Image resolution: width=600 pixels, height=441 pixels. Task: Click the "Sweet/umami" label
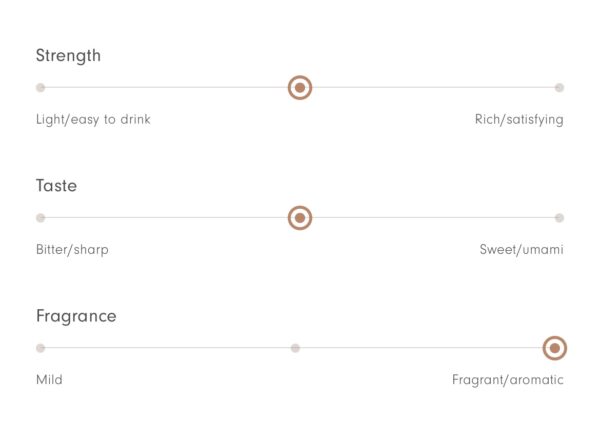(x=522, y=250)
